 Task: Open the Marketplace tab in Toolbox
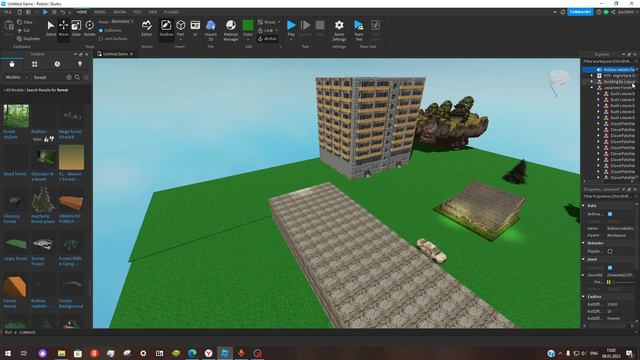(12, 64)
